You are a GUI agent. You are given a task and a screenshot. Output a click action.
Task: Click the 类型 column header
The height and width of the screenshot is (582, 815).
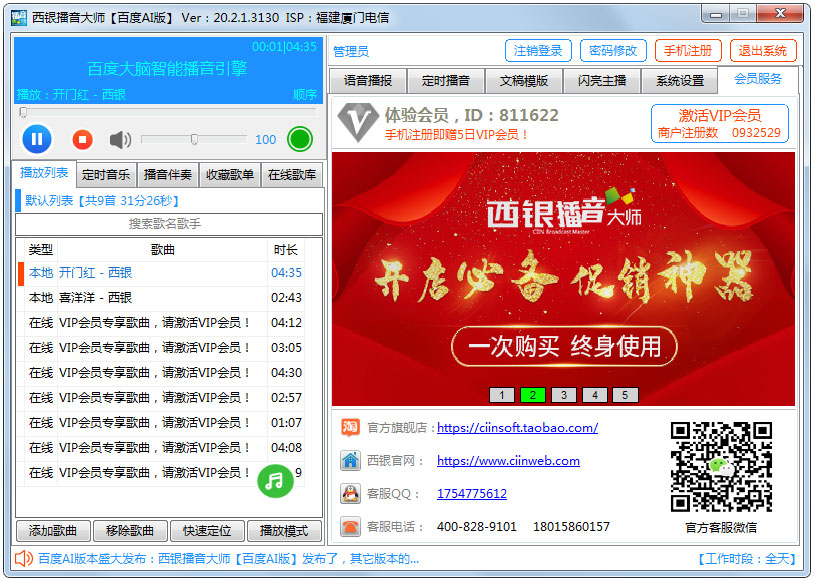(41, 250)
